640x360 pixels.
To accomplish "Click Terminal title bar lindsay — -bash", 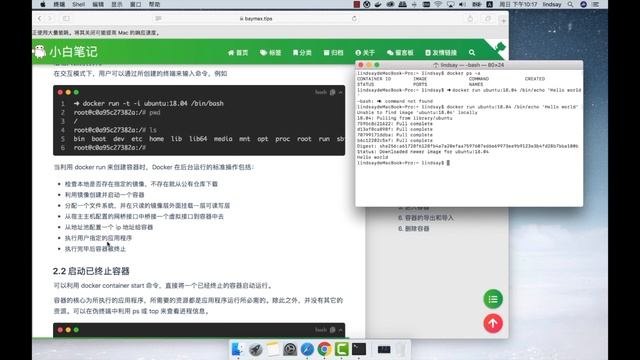I will coord(469,65).
